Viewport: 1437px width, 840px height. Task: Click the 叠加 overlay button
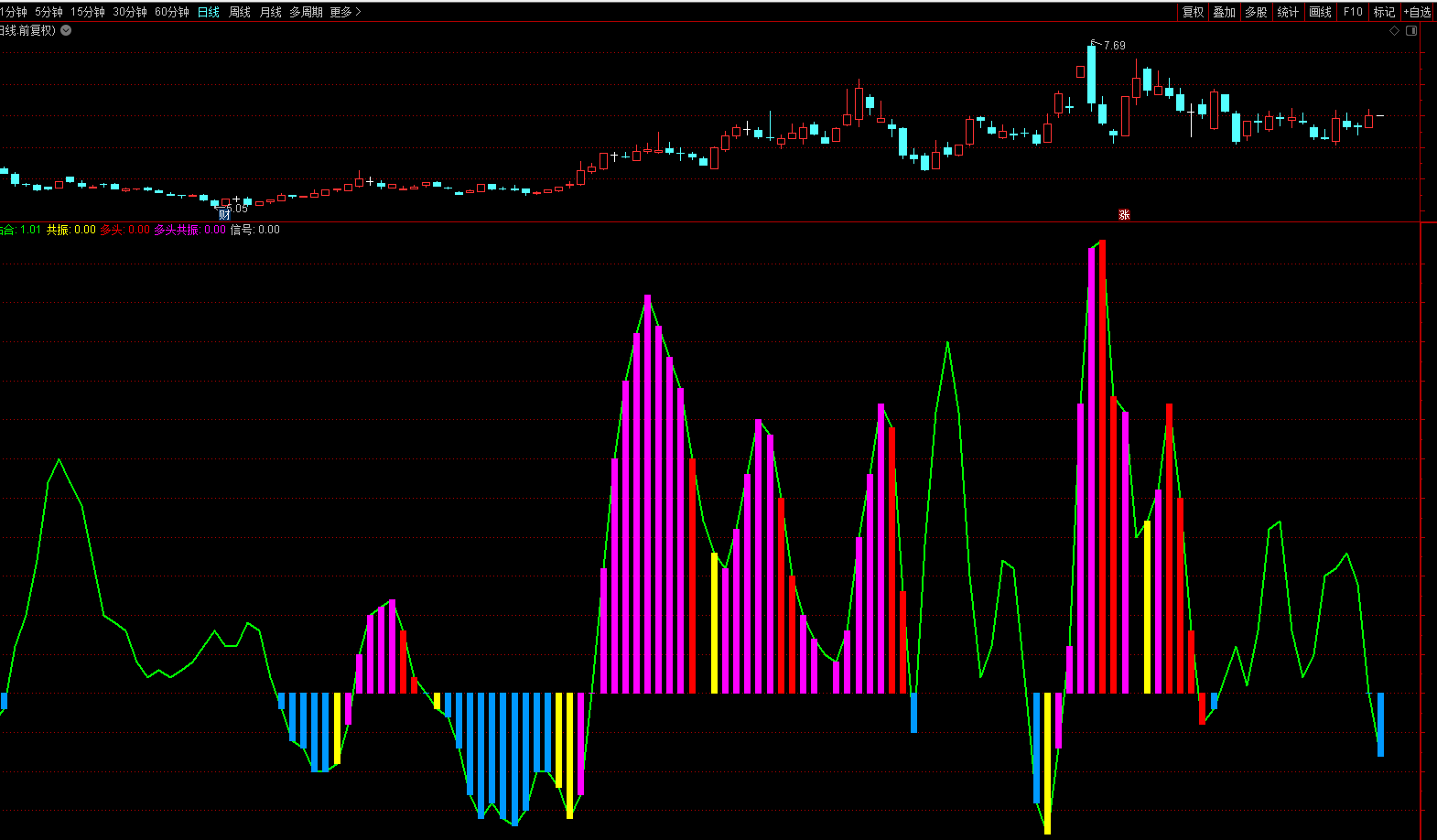click(x=1224, y=12)
